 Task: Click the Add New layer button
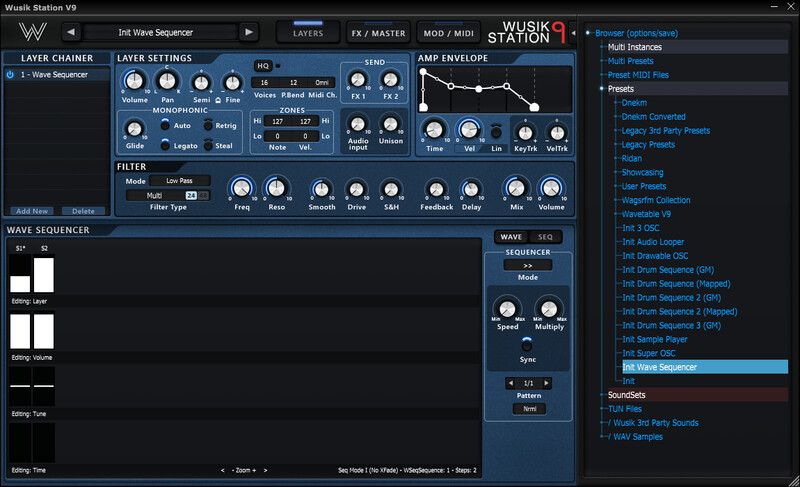[32, 211]
